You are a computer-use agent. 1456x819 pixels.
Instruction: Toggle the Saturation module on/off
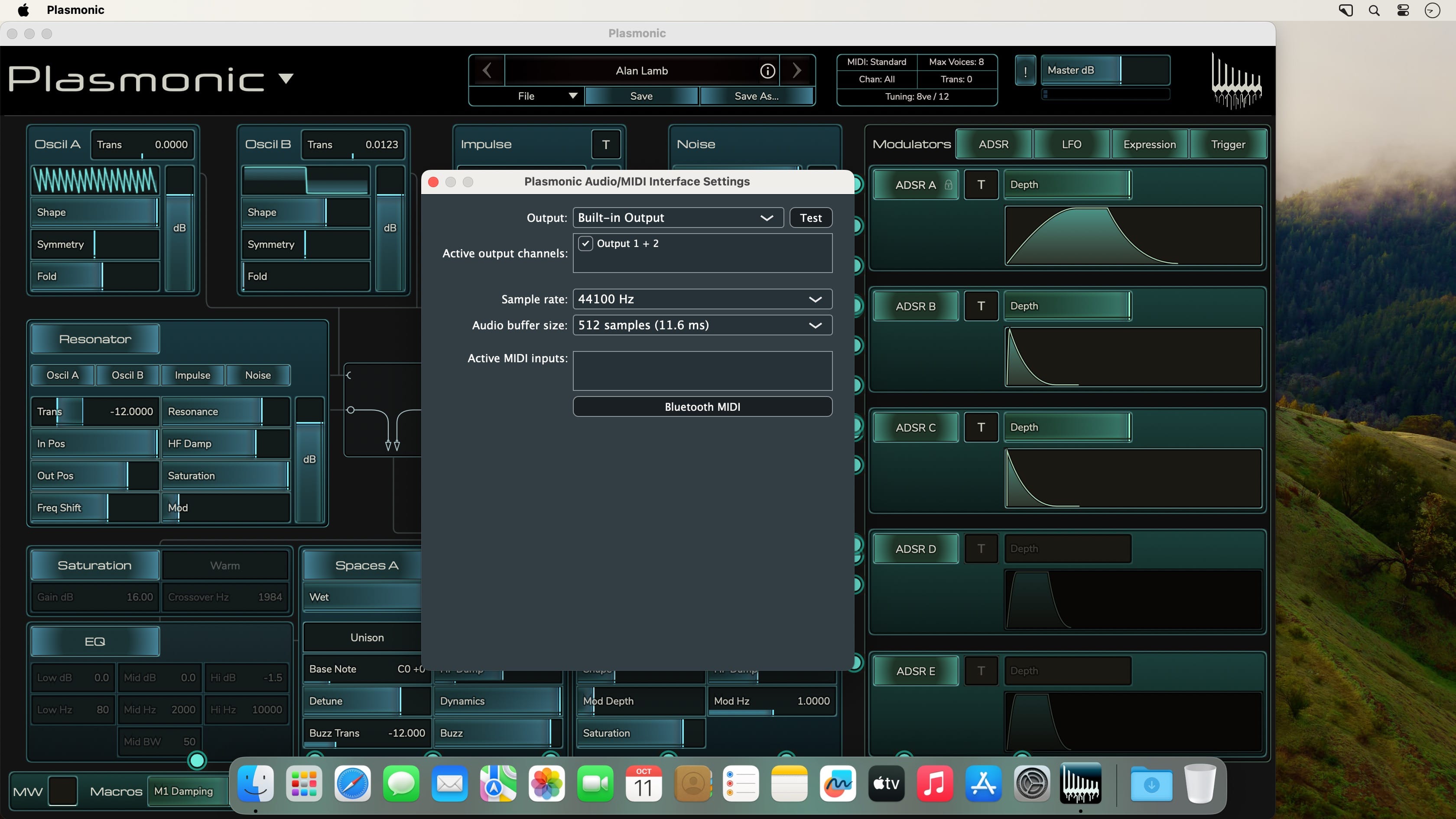[x=95, y=565]
